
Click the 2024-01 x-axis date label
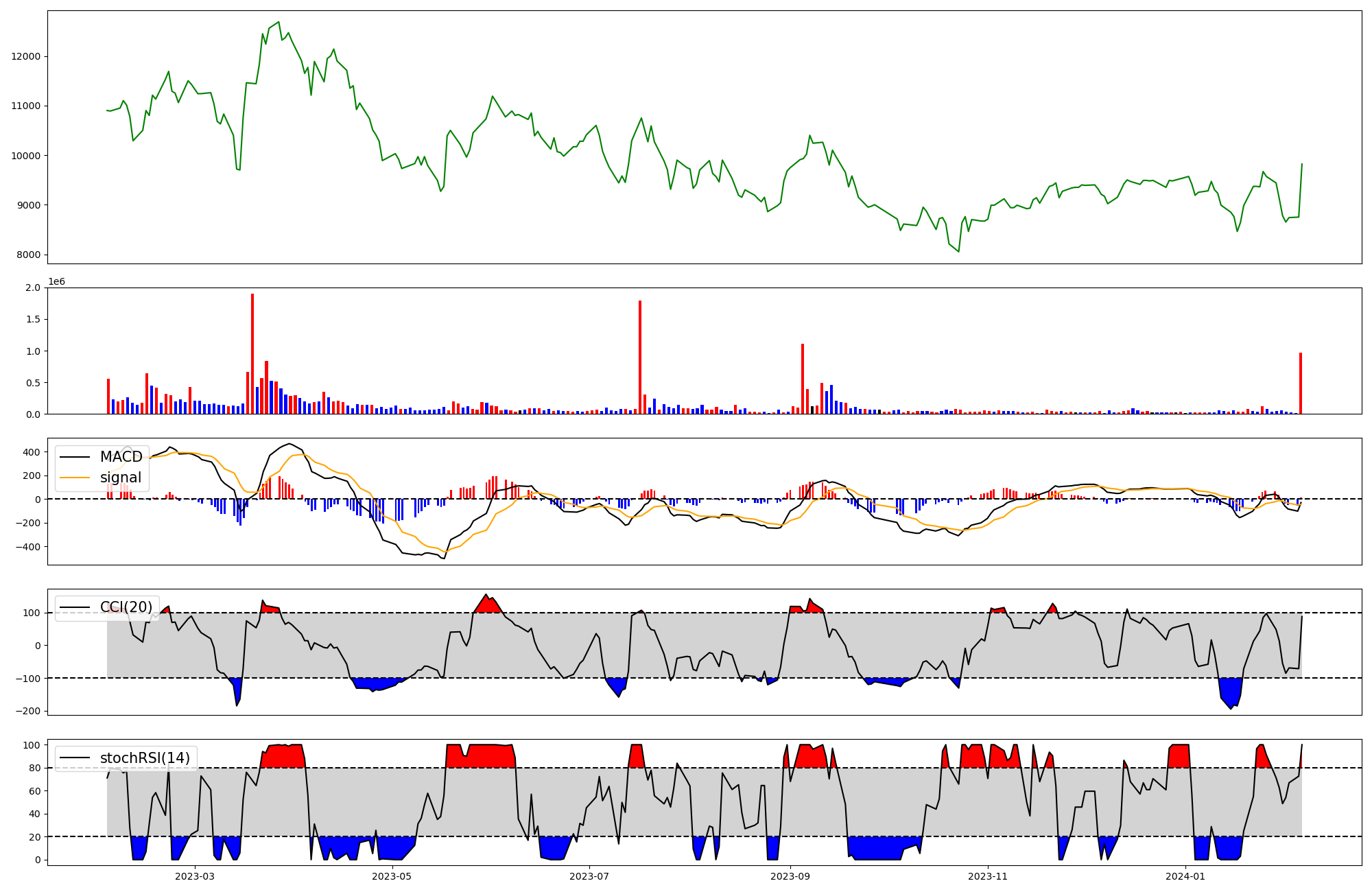(x=1186, y=876)
